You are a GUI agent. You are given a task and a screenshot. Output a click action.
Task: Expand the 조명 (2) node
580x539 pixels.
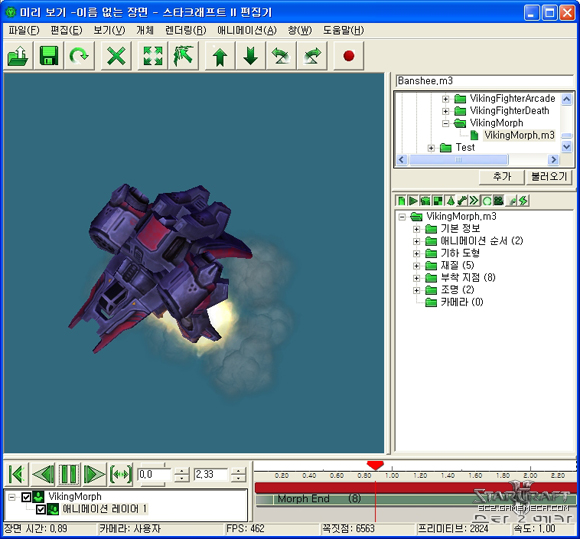[417, 290]
